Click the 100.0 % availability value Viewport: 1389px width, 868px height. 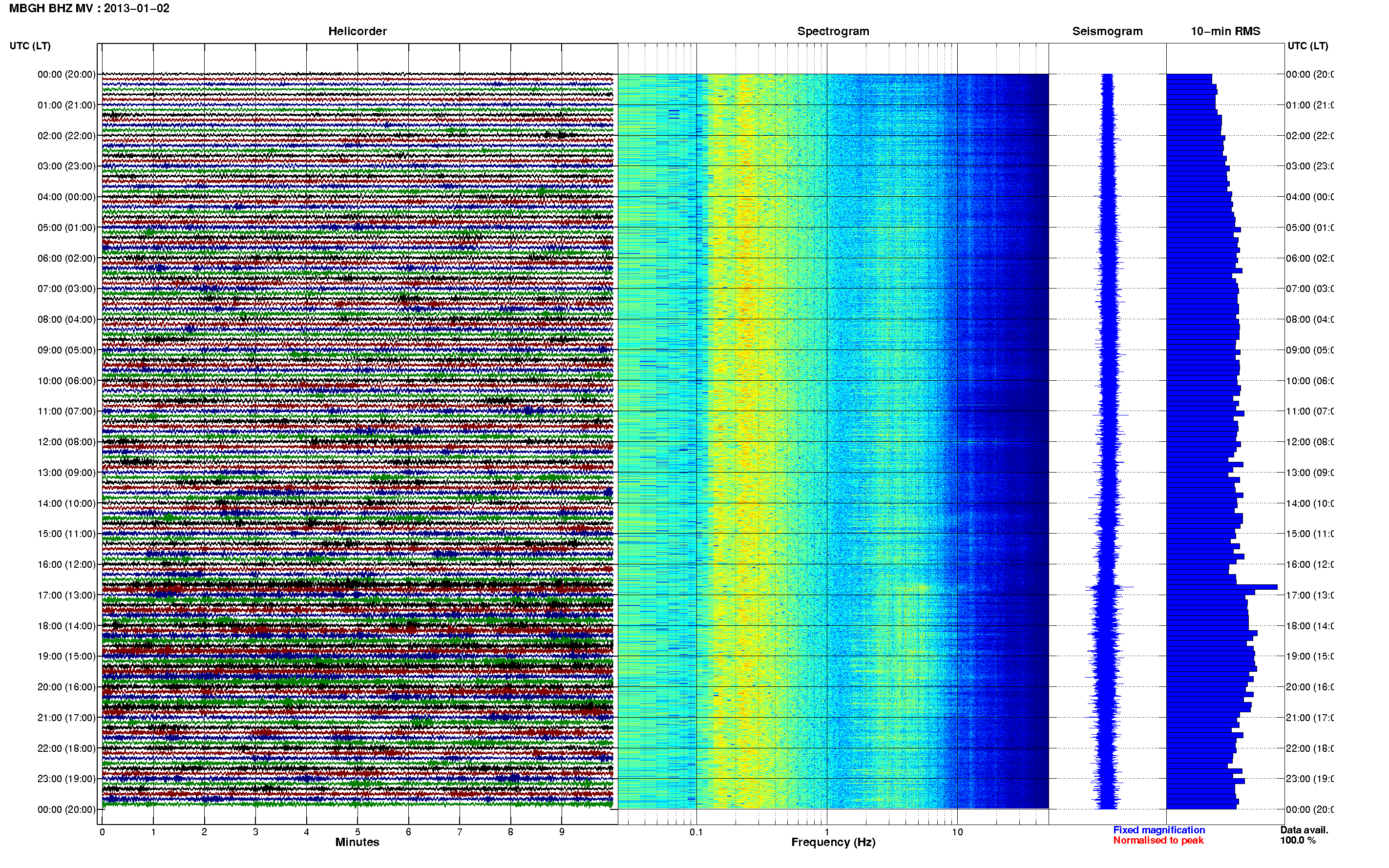point(1298,841)
